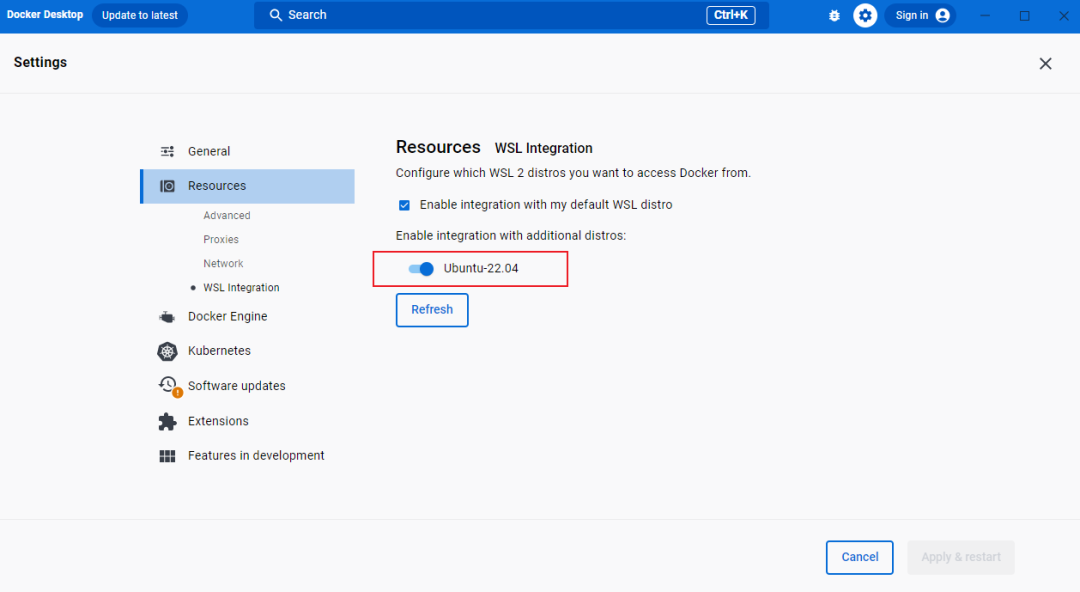Screen dimensions: 1080x592
Task: Close the Settings panel
Action: tap(1046, 63)
